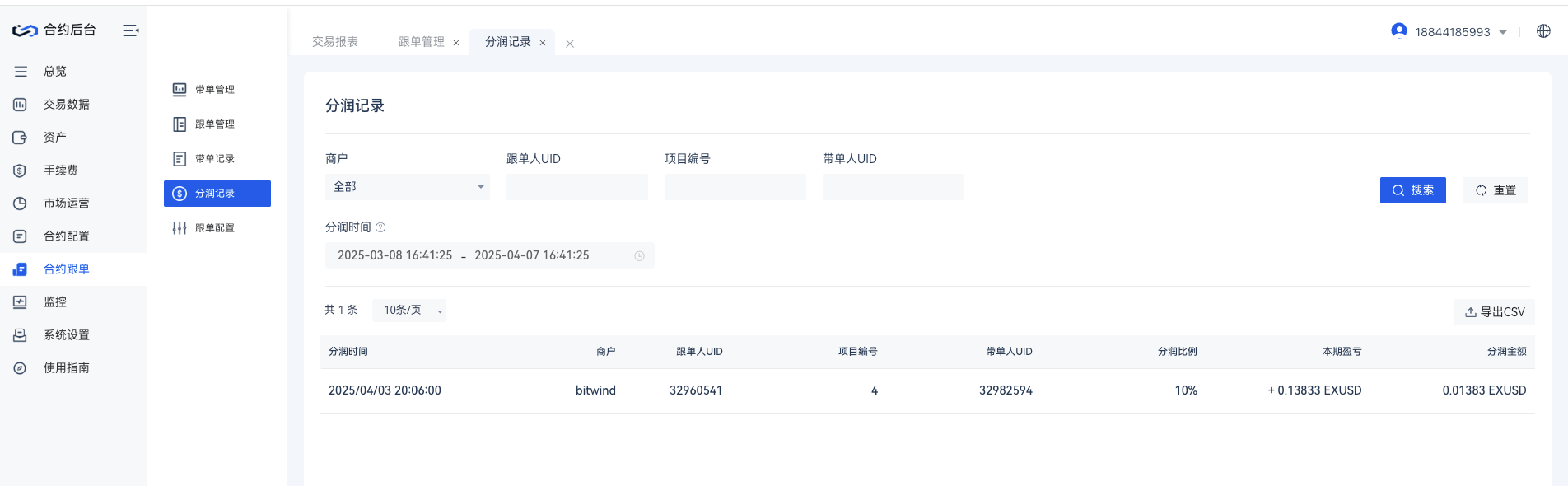Click the 0.01383 EXUSD amount cell
Image resolution: width=1568 pixels, height=486 pixels.
pos(1484,390)
